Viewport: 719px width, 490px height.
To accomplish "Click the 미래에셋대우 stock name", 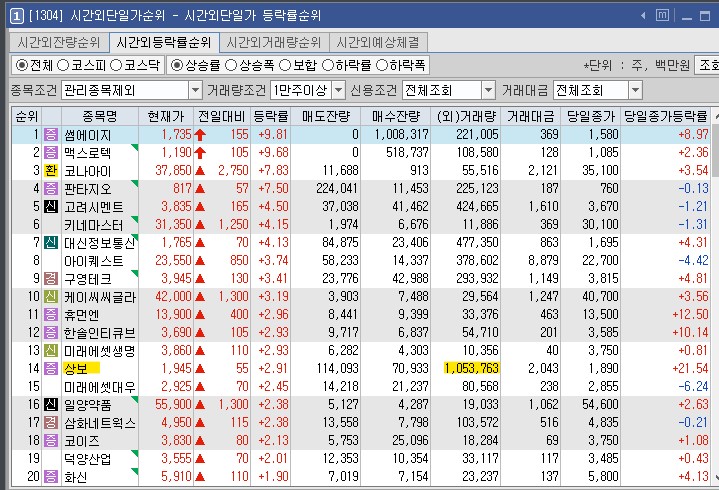I will click(x=100, y=387).
